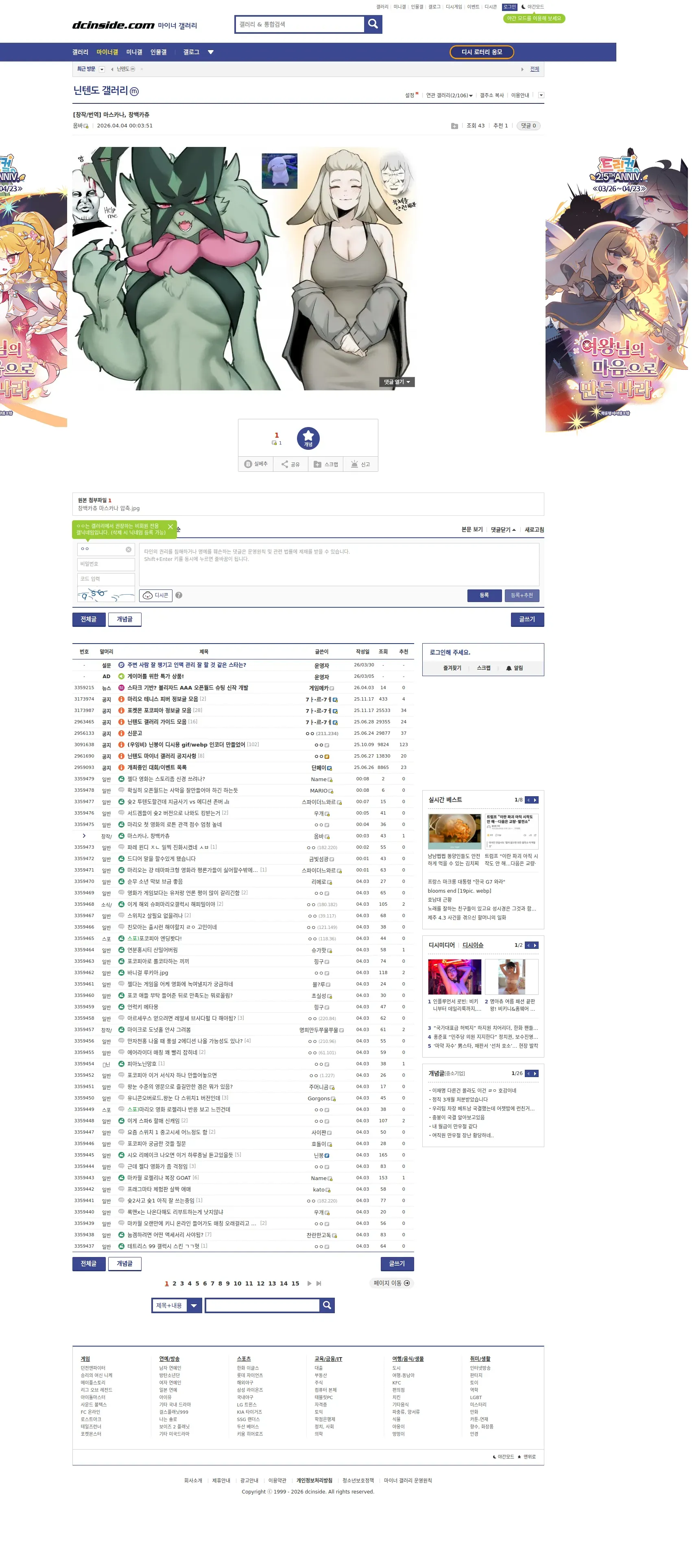The width and height of the screenshot is (692, 1568).
Task: Click the magnifier icon in the bottom search bar
Action: (x=327, y=1305)
